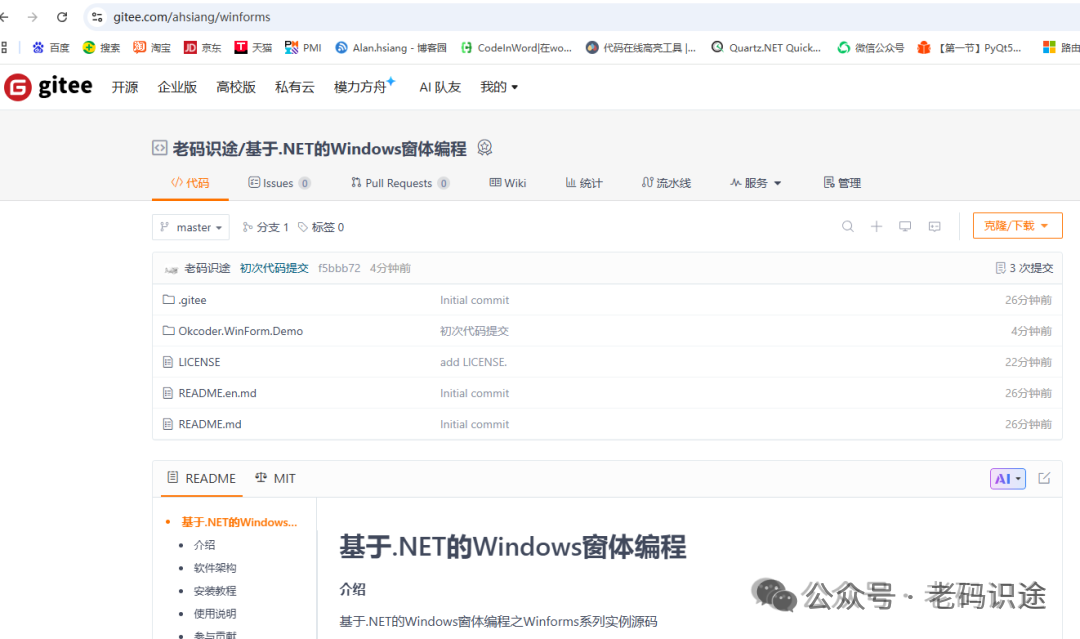Open the .gitee folder
This screenshot has height=639, width=1080.
tap(192, 300)
